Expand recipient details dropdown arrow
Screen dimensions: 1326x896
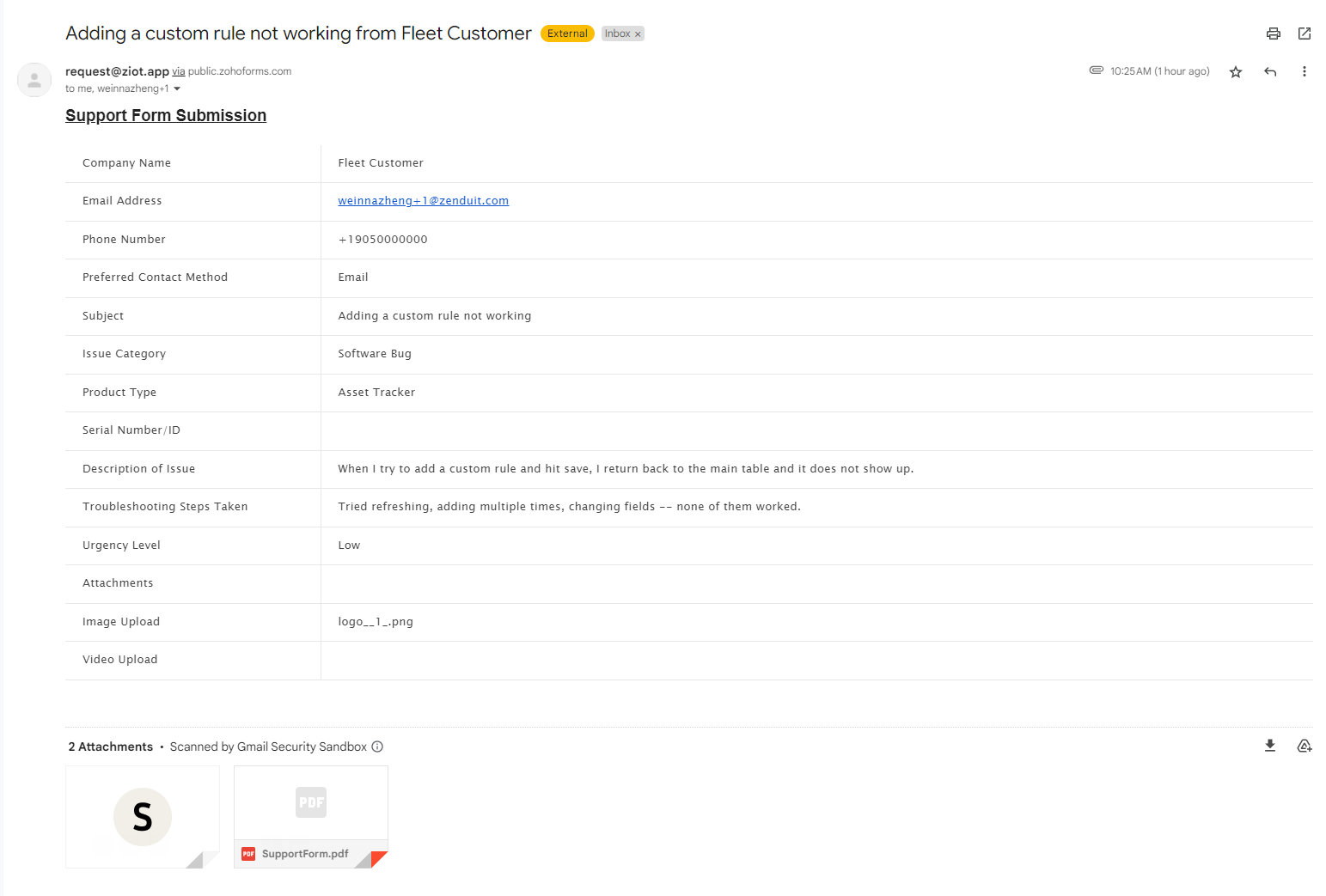click(177, 88)
